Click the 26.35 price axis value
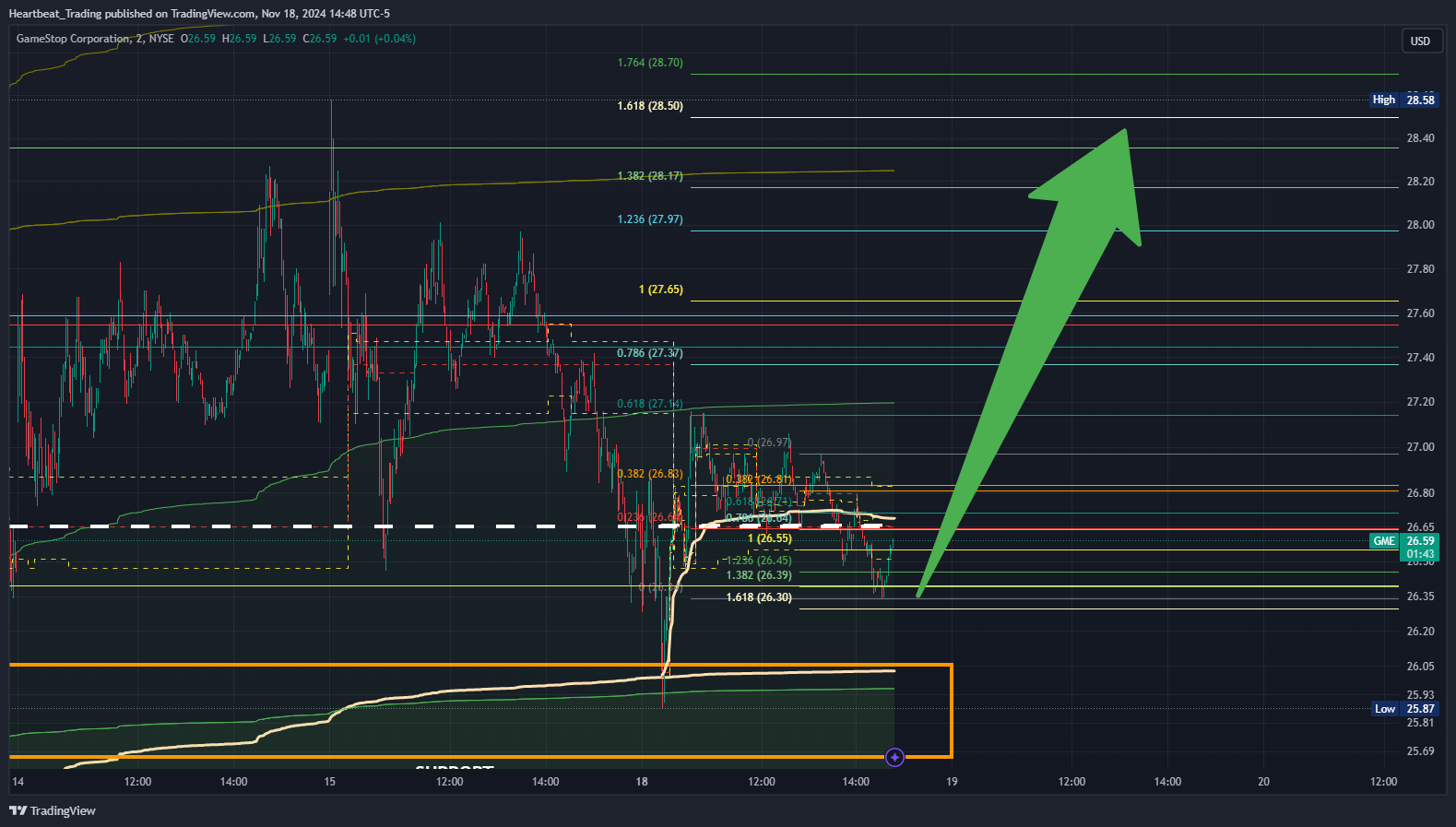 point(1420,597)
